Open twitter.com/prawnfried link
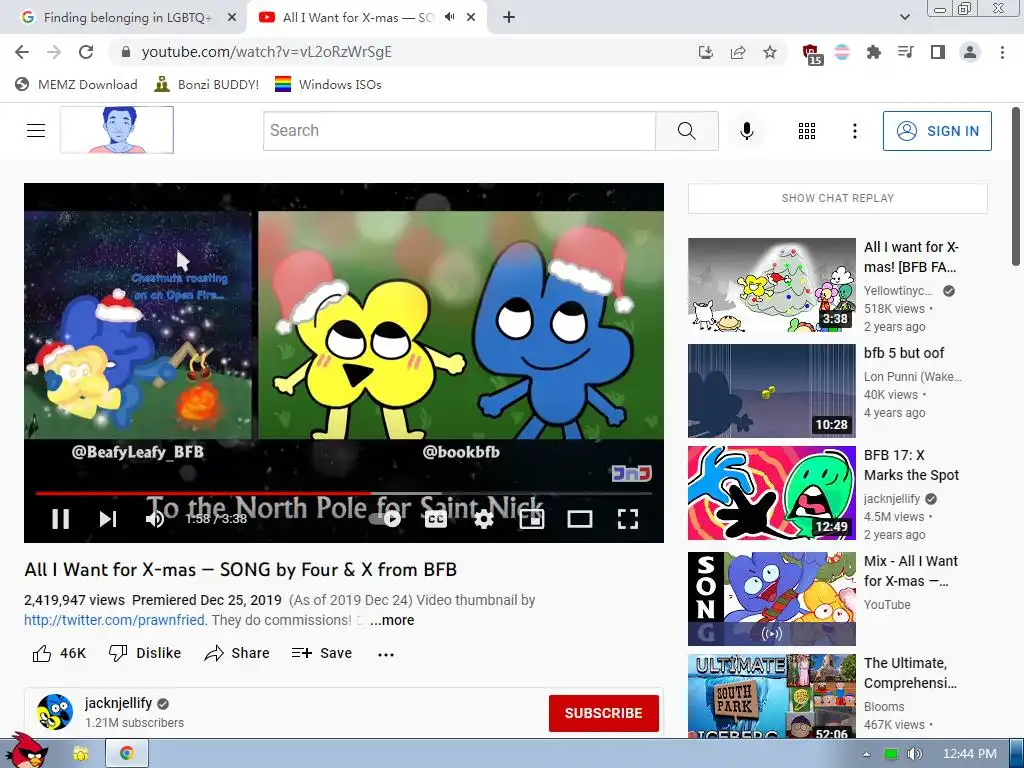 pos(114,620)
